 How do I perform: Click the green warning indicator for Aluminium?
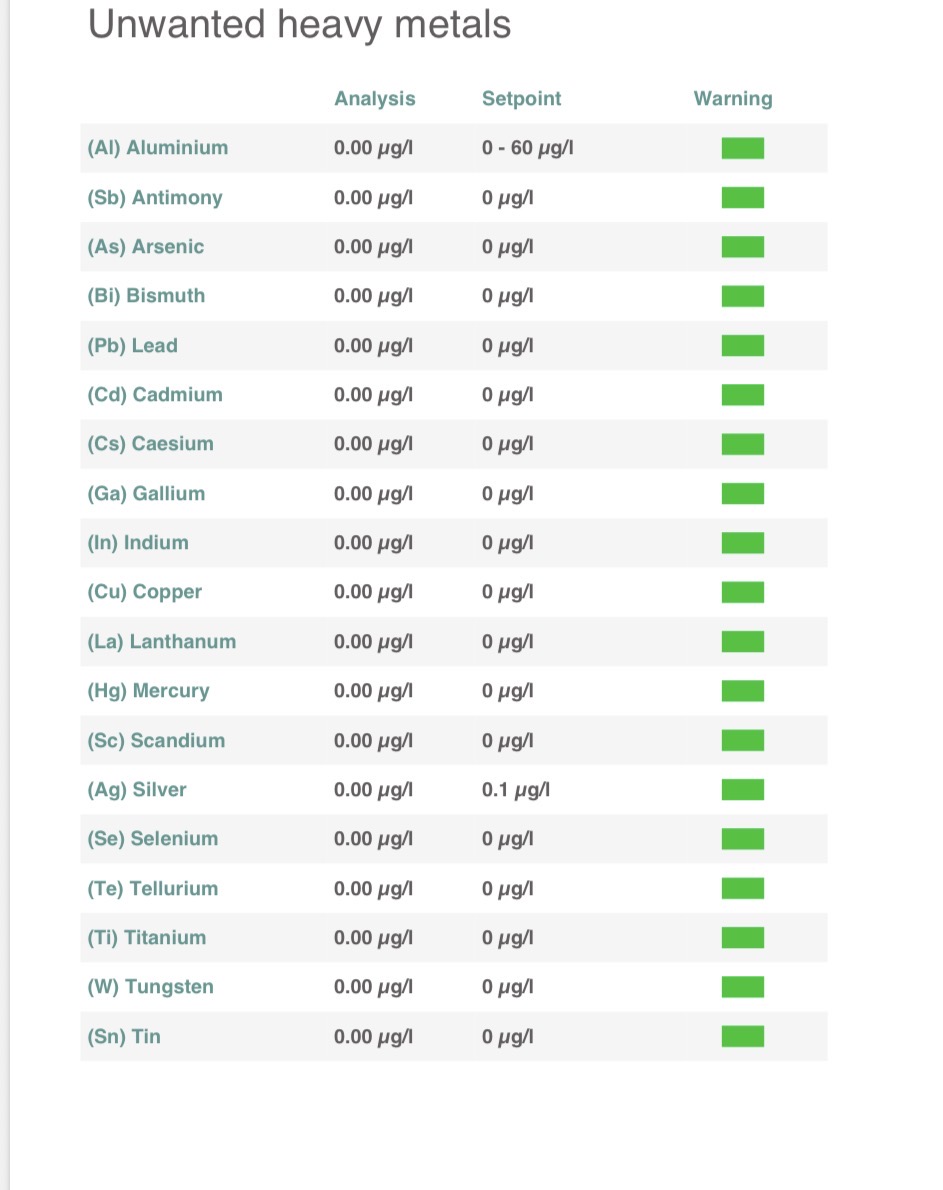point(743,148)
